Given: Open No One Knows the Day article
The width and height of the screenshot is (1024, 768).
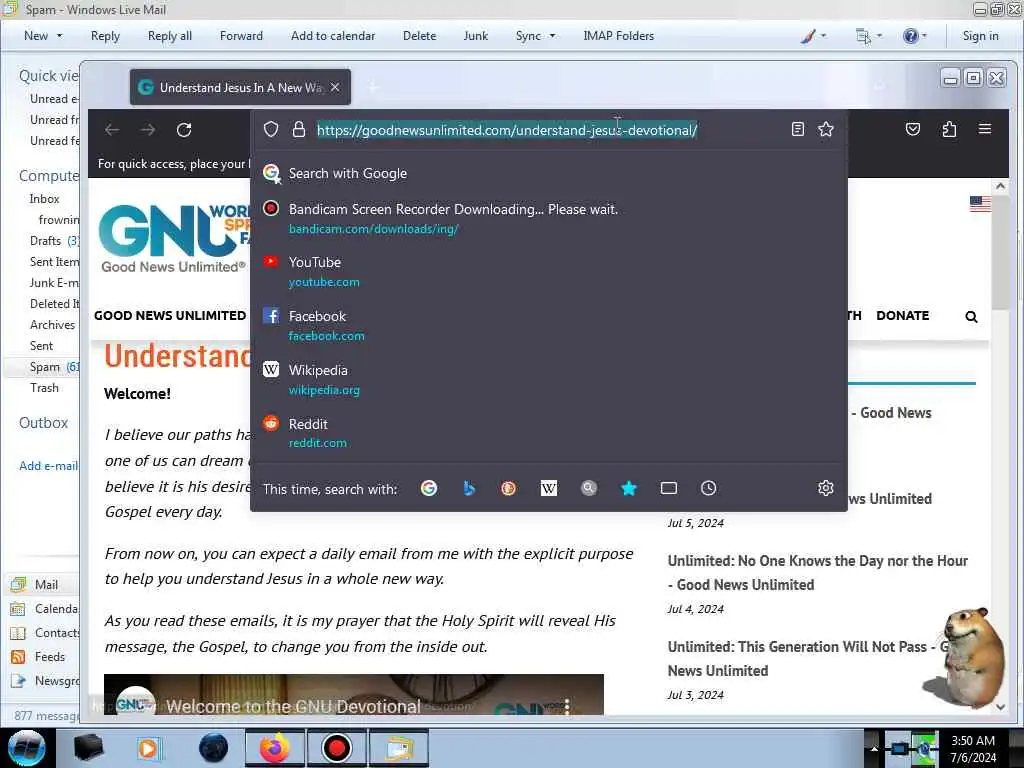Looking at the screenshot, I should (x=817, y=573).
